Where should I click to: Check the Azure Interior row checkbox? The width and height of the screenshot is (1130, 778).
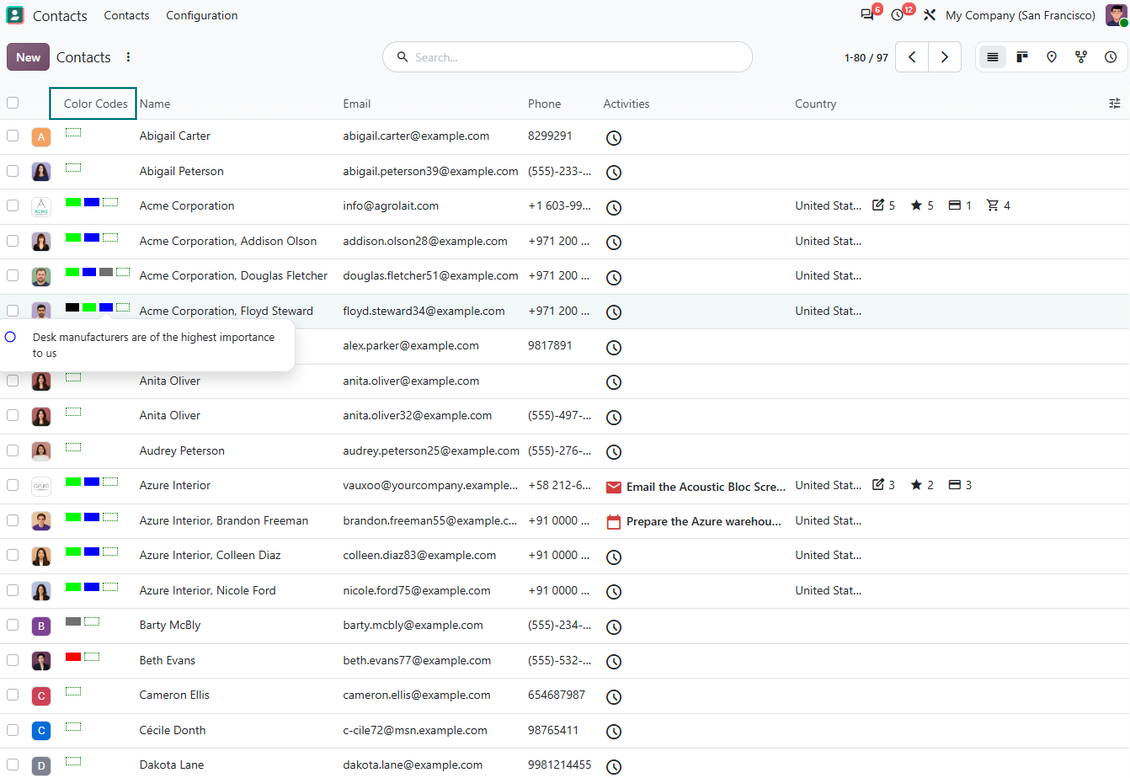tap(13, 485)
